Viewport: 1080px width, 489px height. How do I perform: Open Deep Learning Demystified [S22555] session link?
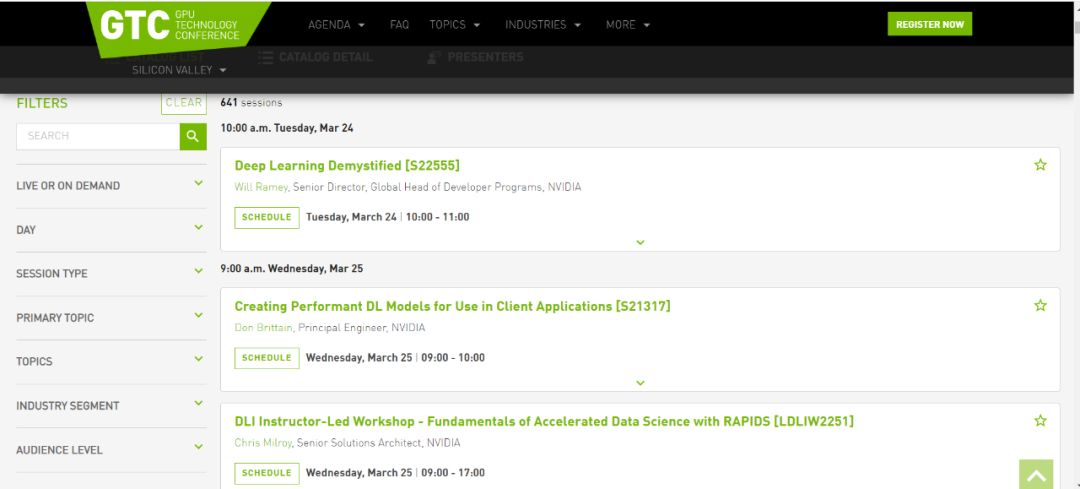346,165
